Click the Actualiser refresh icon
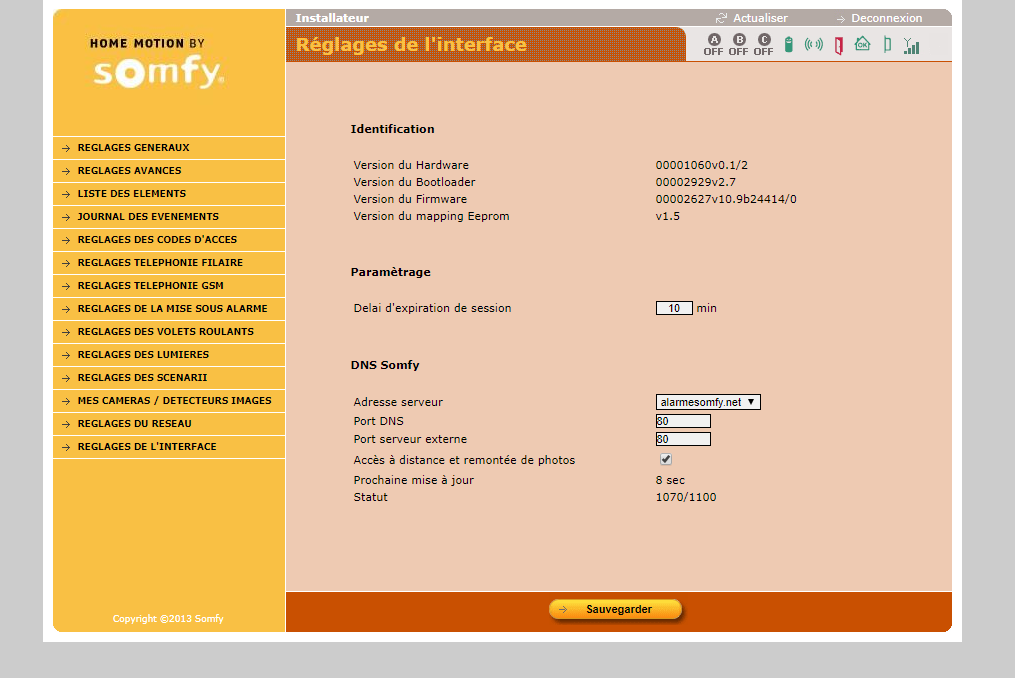This screenshot has width=1015, height=678. tap(721, 18)
